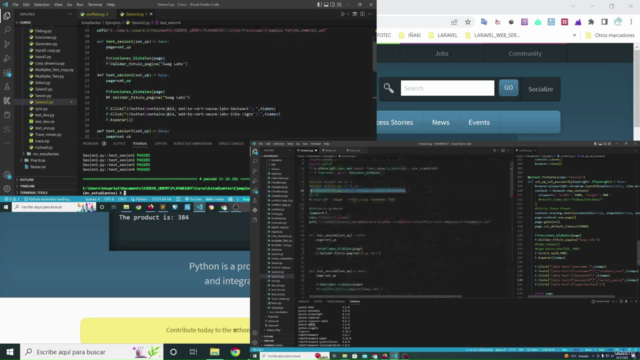
Task: Open Chrome profile avatar
Action: (618, 22)
